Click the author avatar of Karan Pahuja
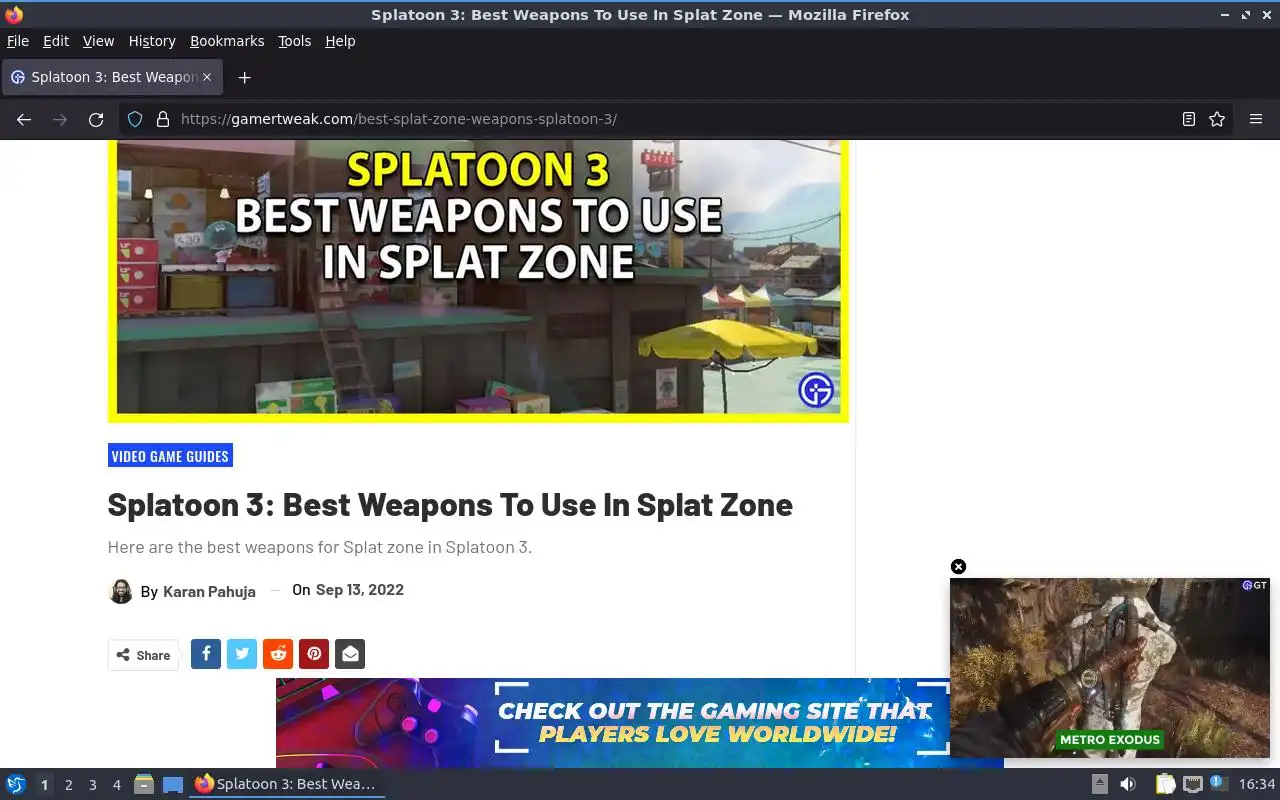This screenshot has width=1280, height=800. tap(121, 591)
